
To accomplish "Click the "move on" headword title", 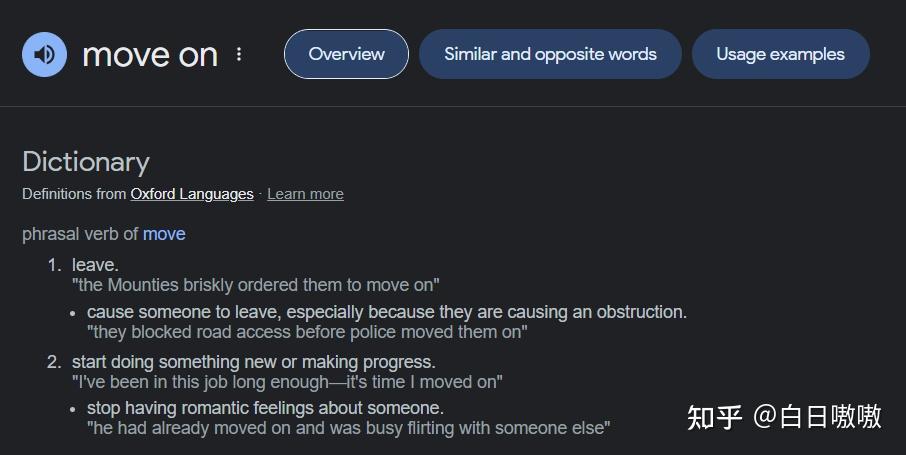I will (150, 55).
